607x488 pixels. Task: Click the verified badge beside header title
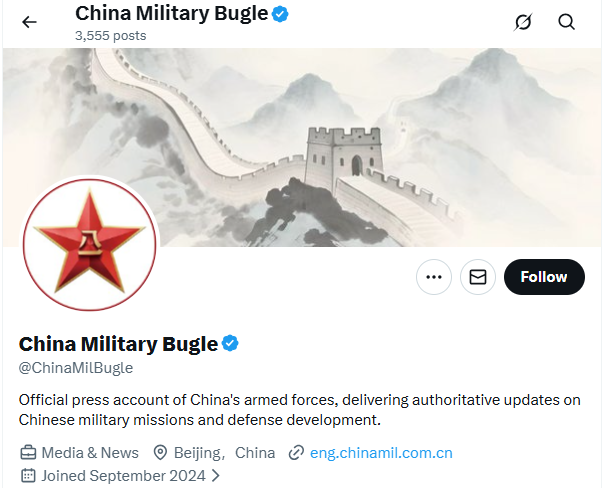(280, 14)
